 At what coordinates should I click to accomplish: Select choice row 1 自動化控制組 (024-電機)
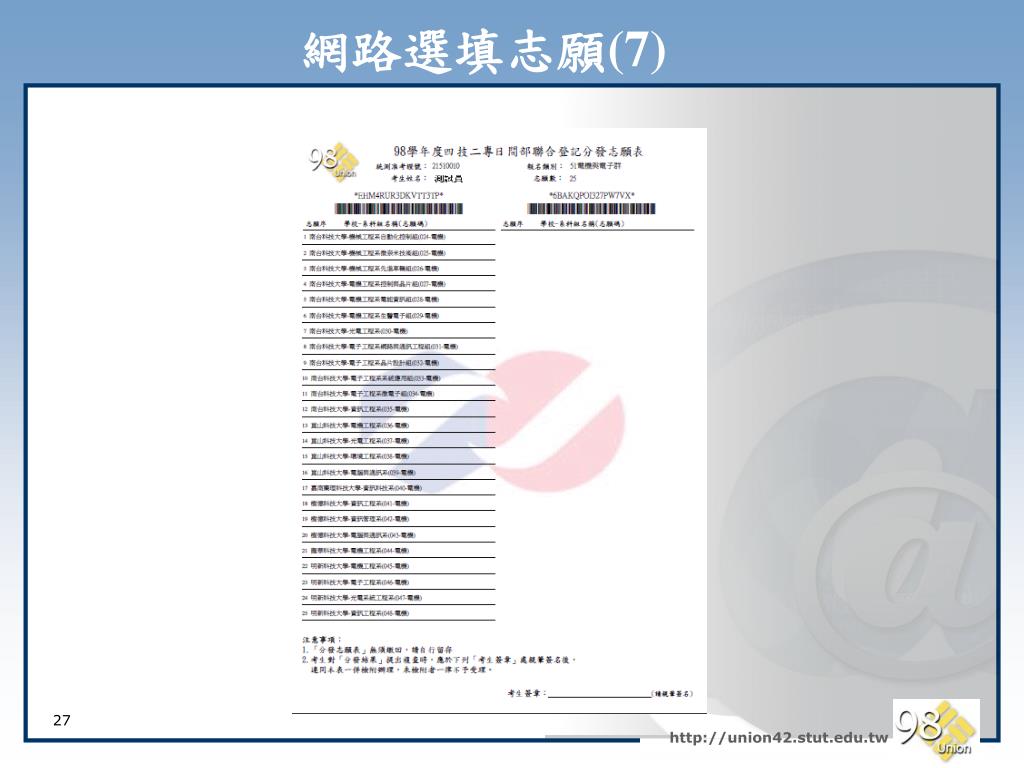point(398,237)
